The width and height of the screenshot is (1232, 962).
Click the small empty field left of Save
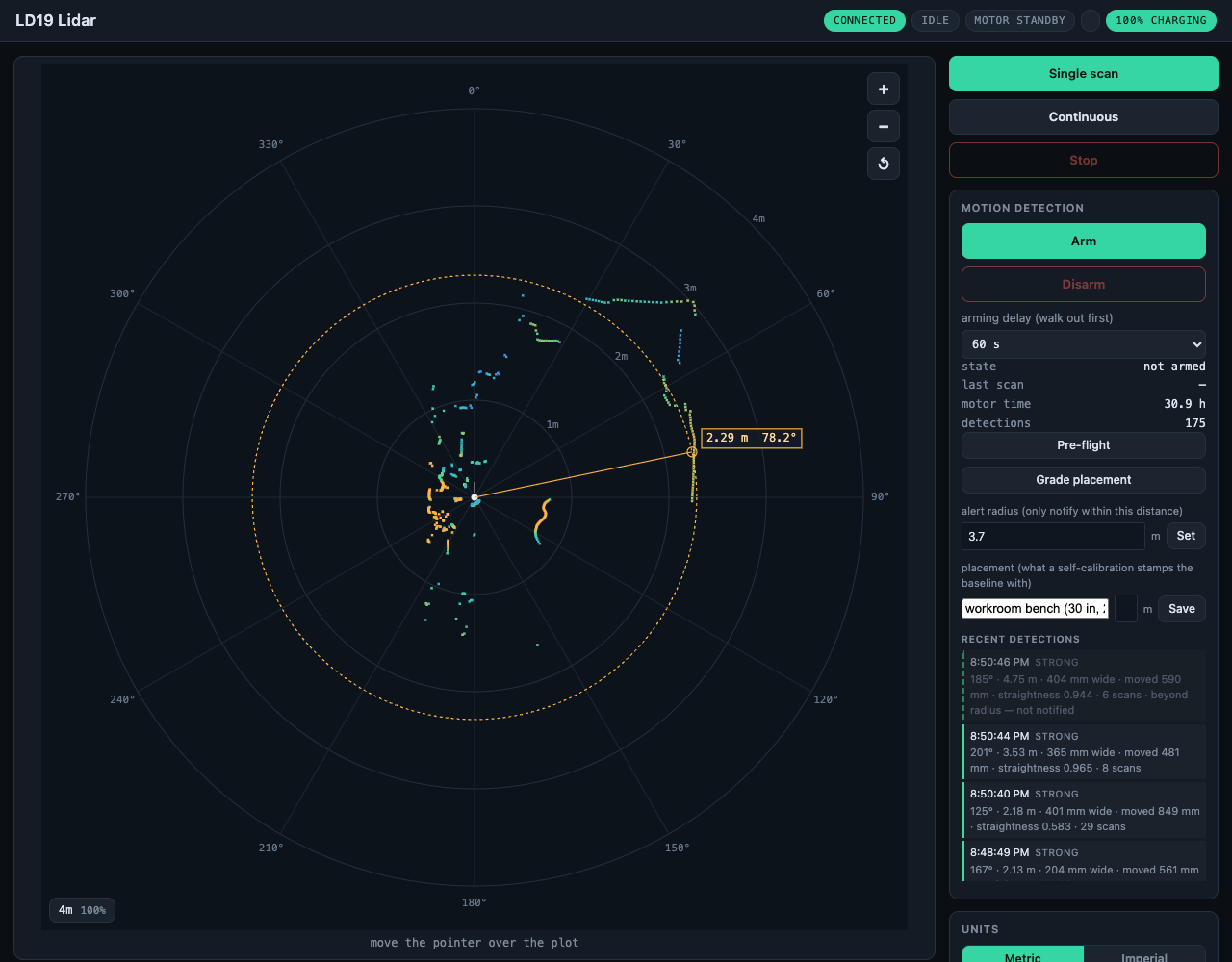pos(1126,609)
